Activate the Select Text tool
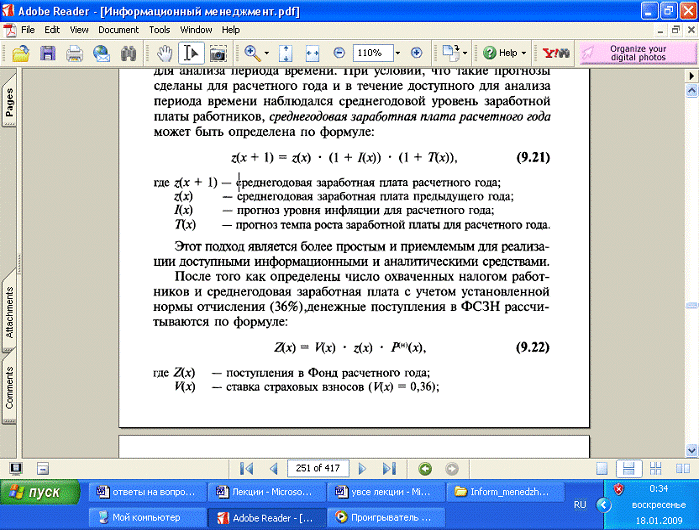The image size is (699, 530). pos(191,53)
